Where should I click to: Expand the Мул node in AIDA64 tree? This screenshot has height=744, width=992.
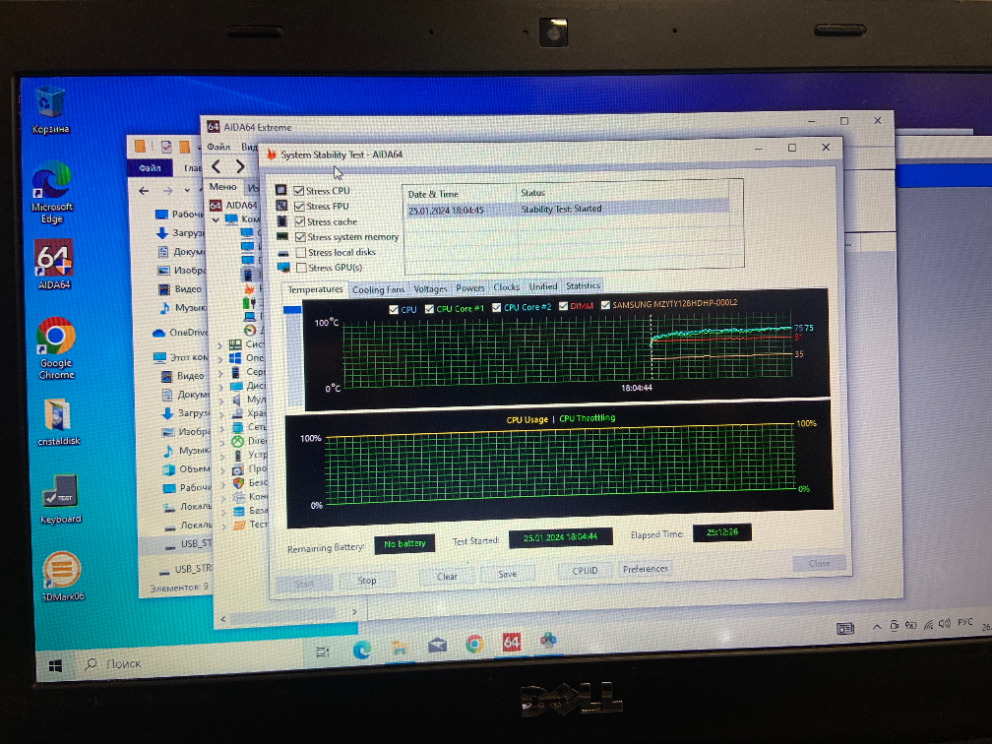(222, 400)
